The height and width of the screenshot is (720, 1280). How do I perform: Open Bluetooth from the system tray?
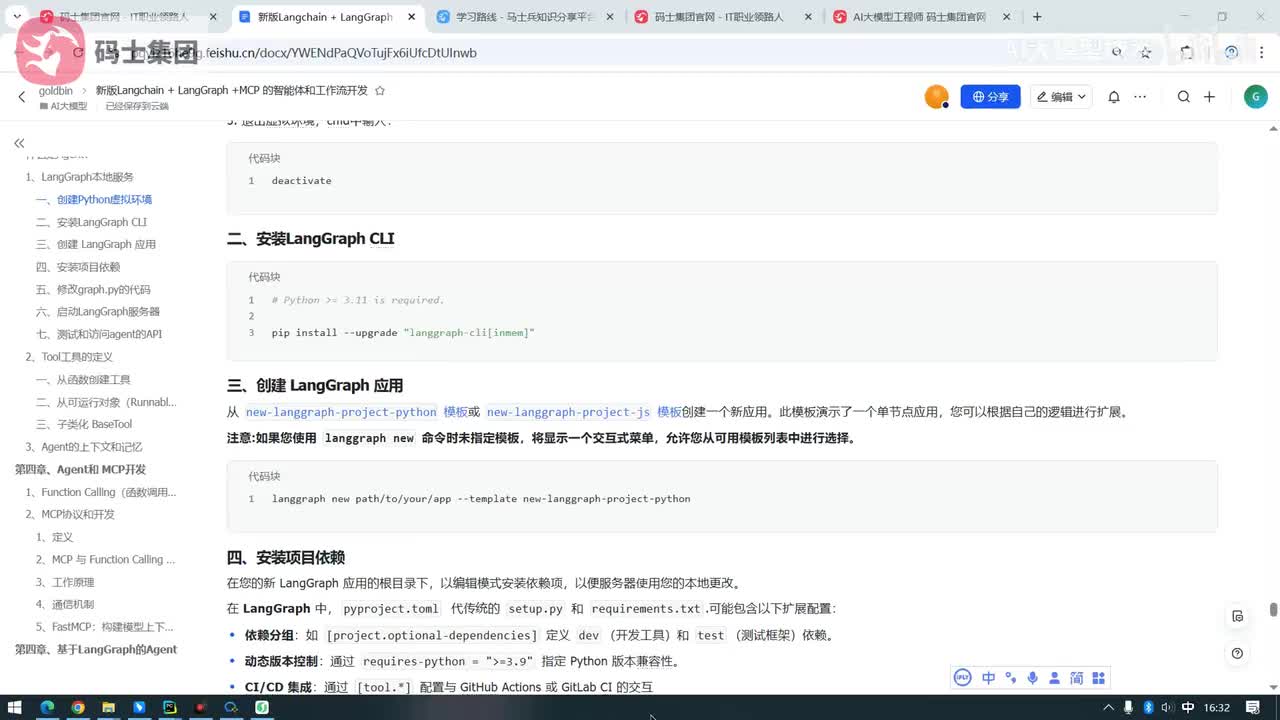point(1148,707)
